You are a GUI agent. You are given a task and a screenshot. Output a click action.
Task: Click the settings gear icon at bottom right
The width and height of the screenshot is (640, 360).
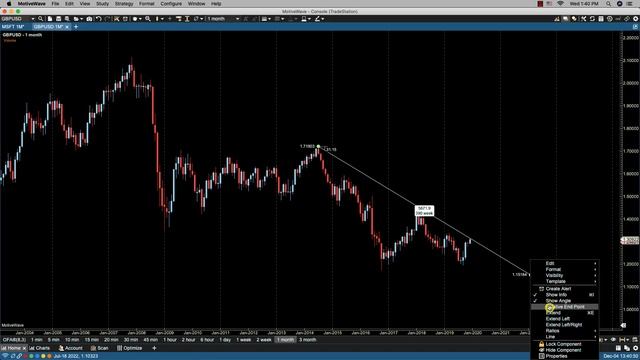[x=636, y=348]
